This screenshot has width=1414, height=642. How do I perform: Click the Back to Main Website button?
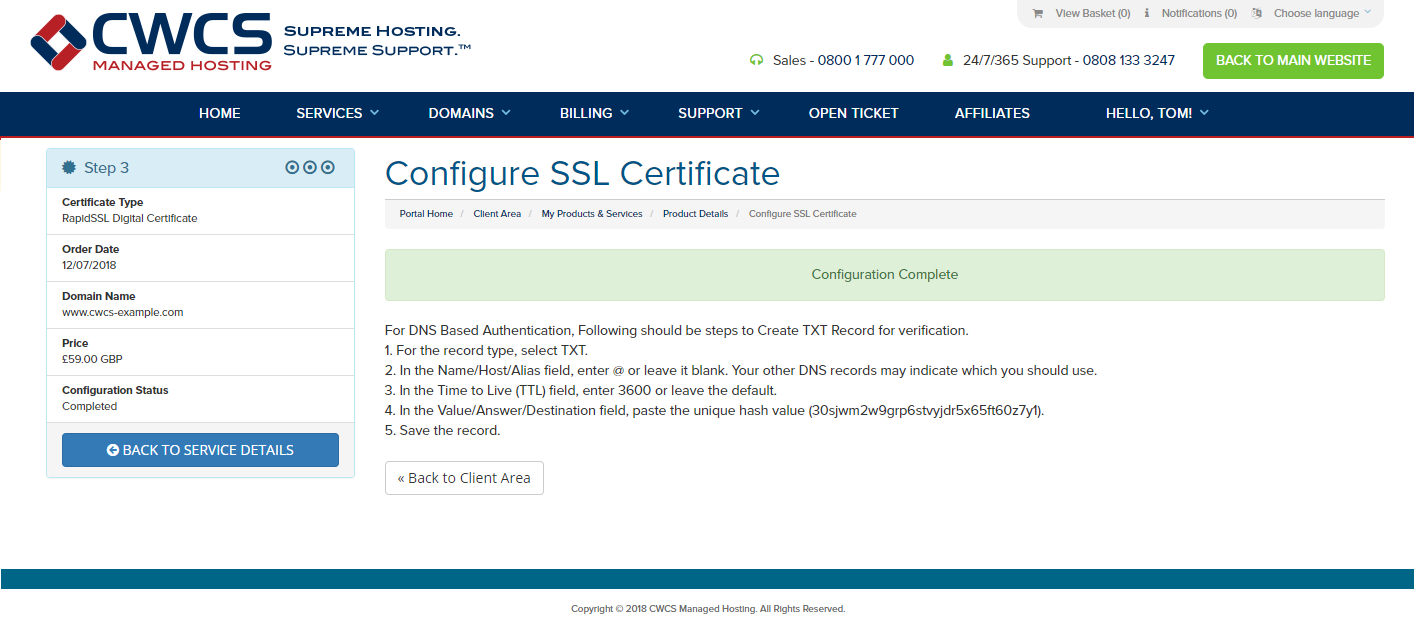point(1293,60)
